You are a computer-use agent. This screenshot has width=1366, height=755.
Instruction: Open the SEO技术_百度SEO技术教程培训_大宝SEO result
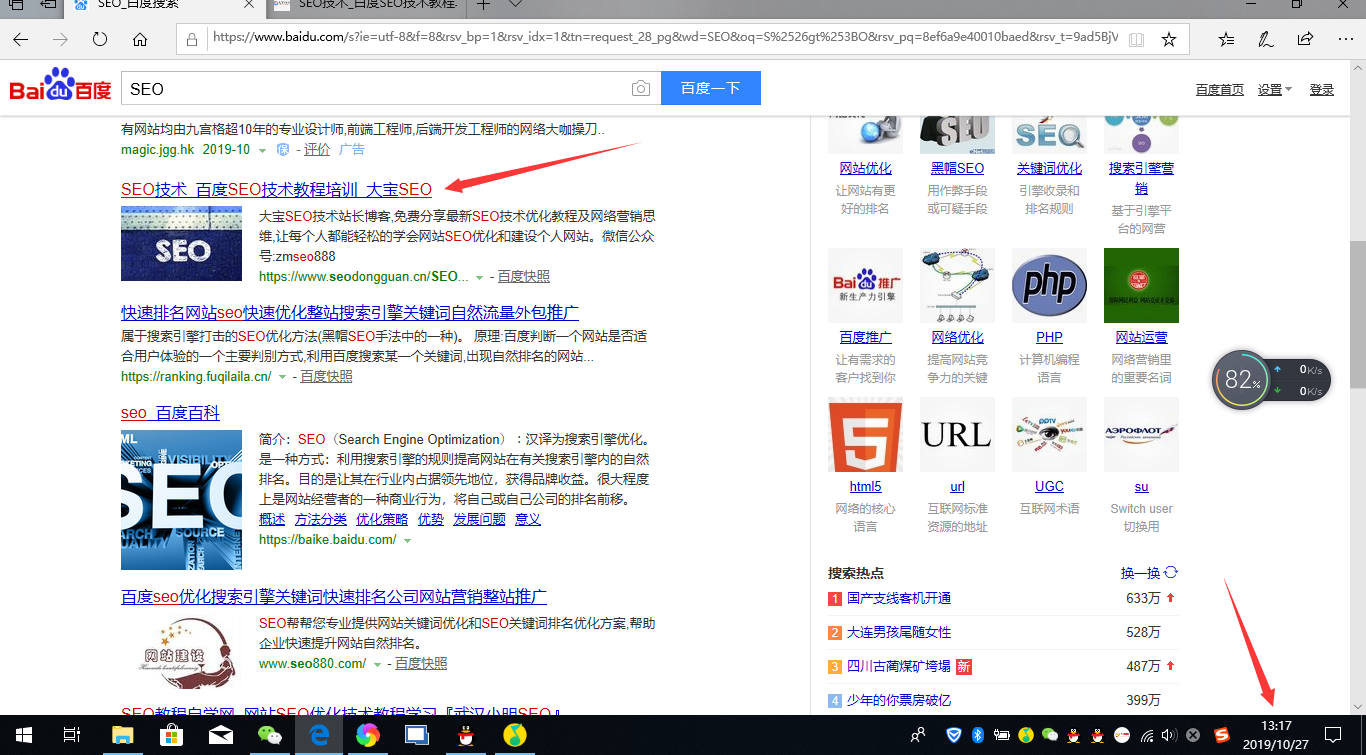click(x=277, y=189)
